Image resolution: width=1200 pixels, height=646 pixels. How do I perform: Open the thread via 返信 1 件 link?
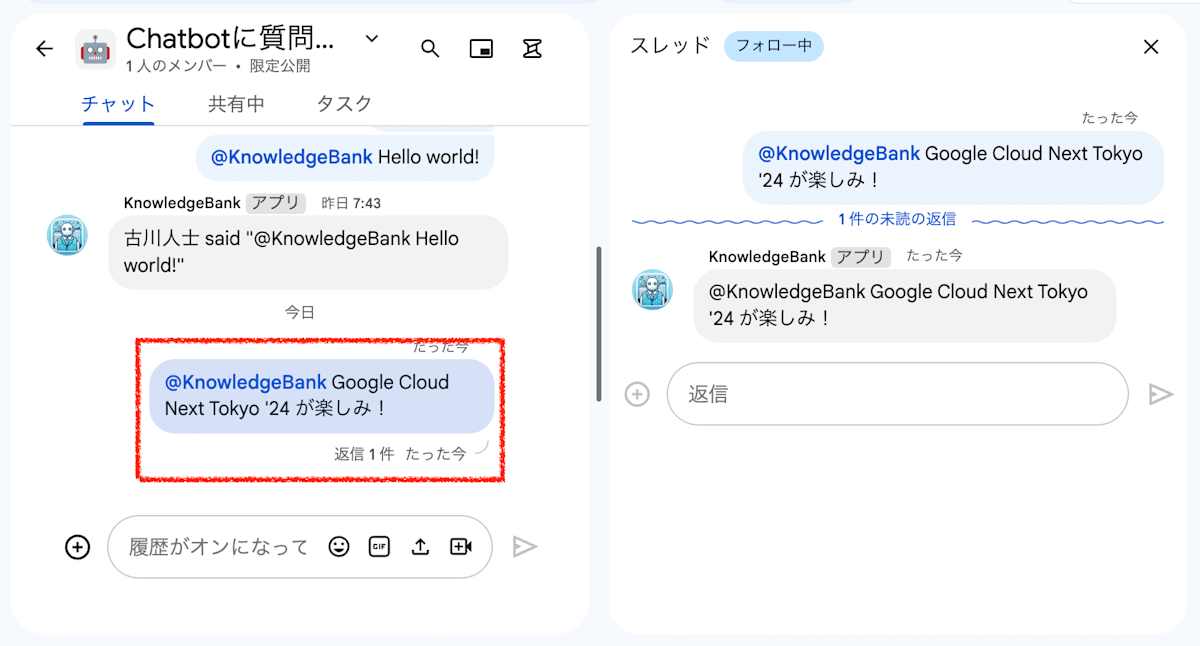pos(364,454)
